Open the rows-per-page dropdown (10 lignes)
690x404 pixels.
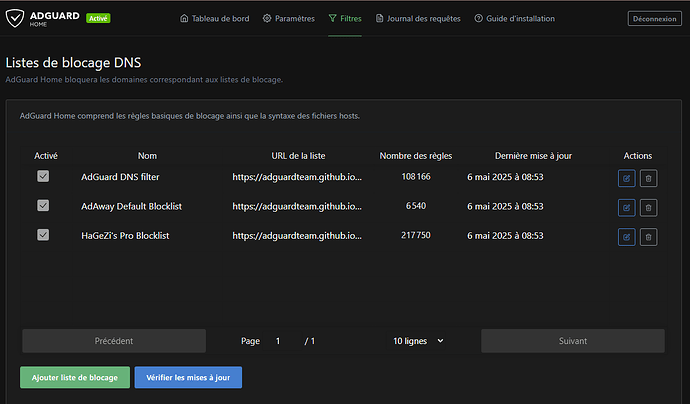(418, 341)
